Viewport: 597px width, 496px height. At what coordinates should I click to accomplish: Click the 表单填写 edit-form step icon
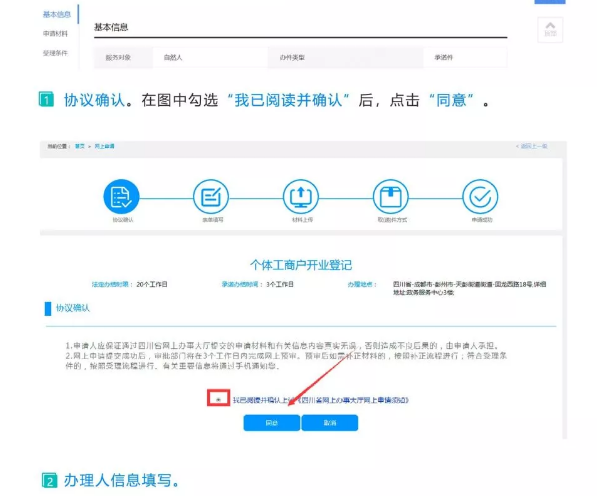[x=211, y=197]
